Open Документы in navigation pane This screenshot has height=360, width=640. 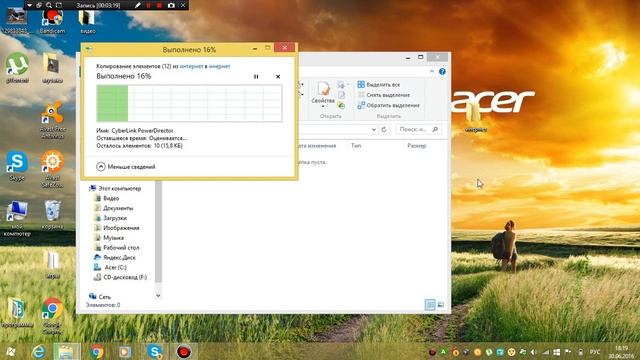point(113,208)
